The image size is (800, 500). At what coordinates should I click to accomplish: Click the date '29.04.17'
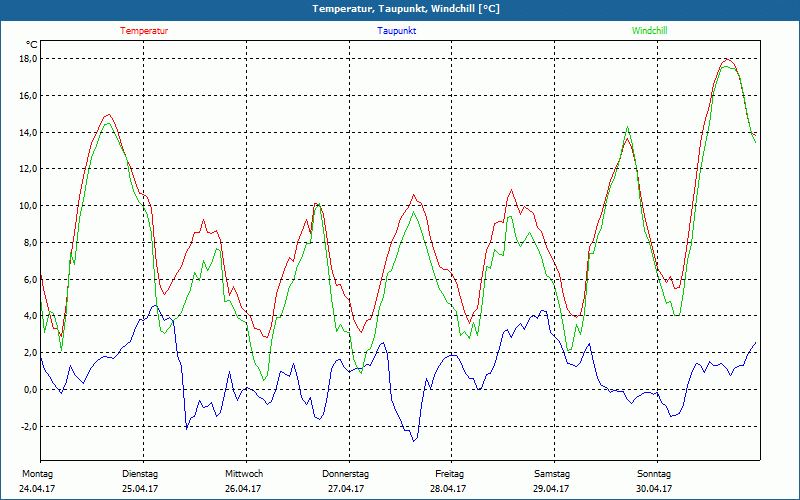point(551,489)
